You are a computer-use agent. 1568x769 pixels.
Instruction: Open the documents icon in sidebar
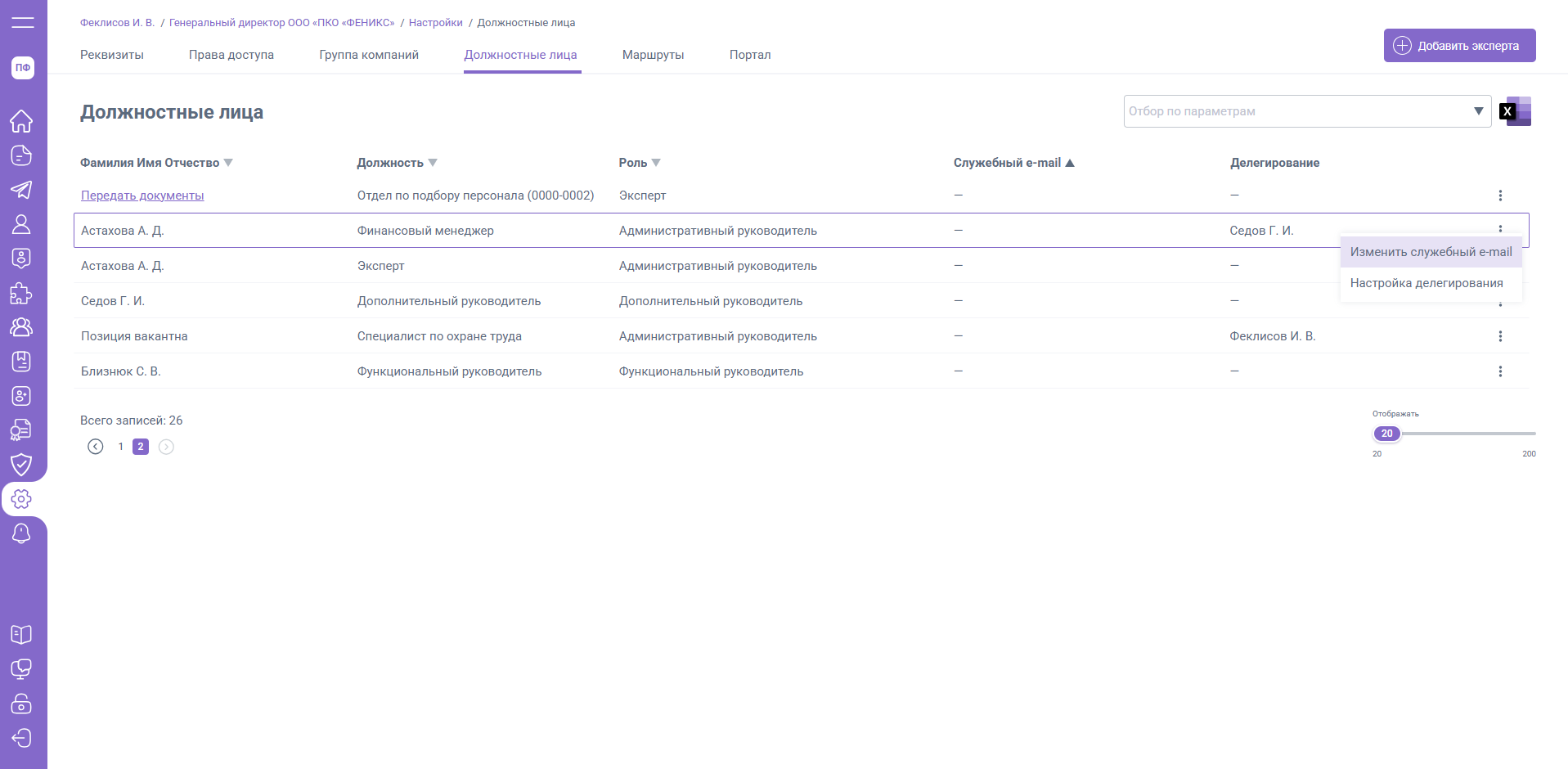point(21,155)
